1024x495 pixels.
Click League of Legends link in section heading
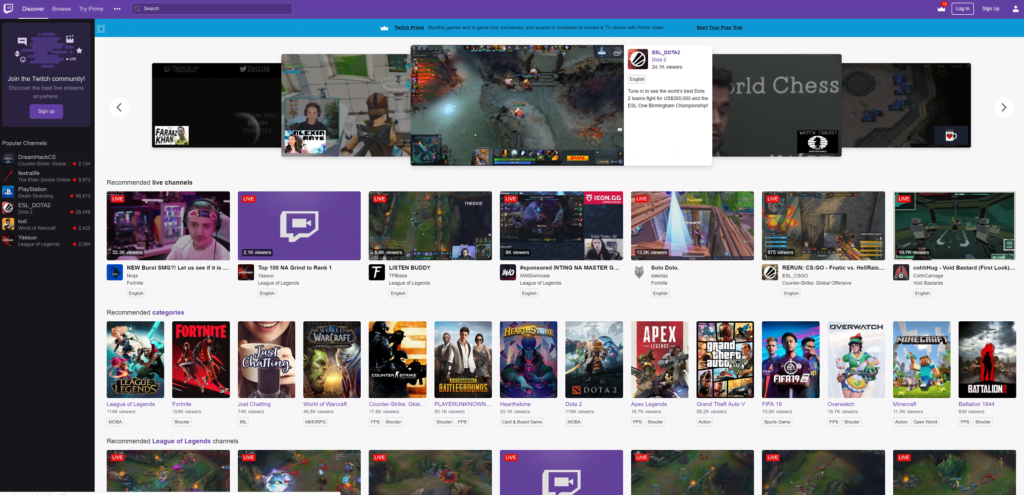pos(182,441)
